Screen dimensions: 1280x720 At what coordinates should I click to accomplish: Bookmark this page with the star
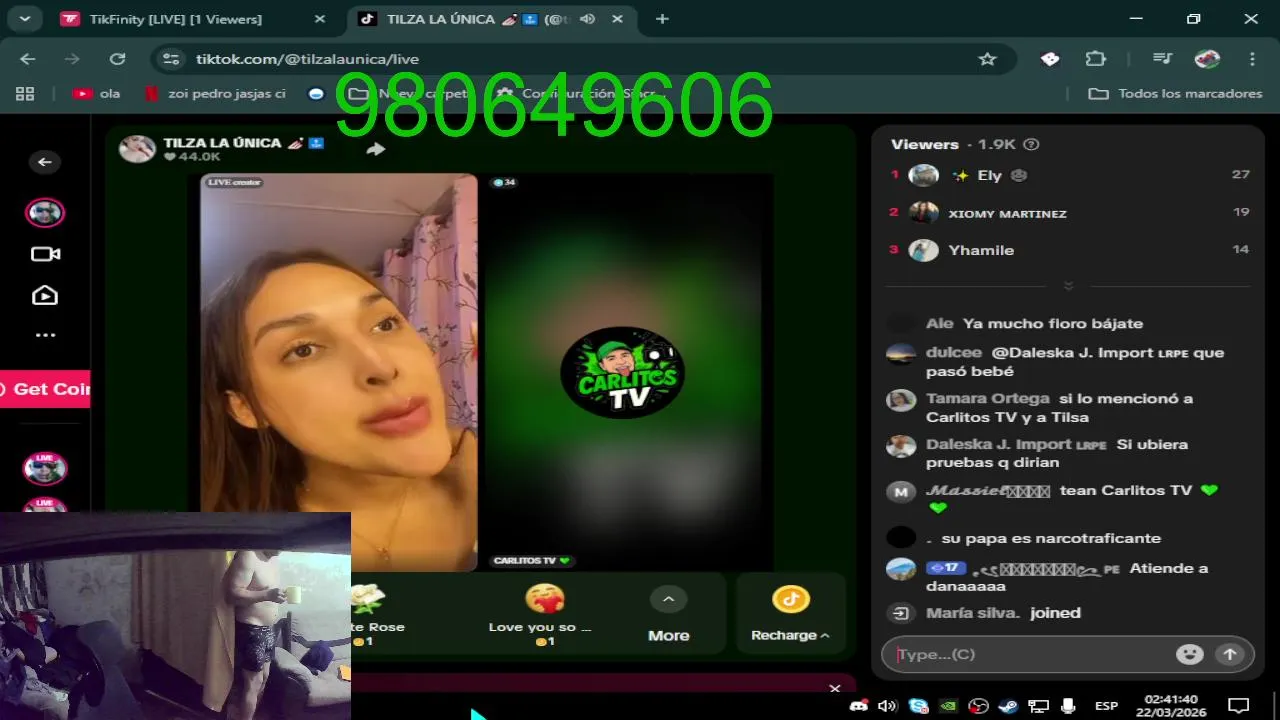(x=987, y=59)
